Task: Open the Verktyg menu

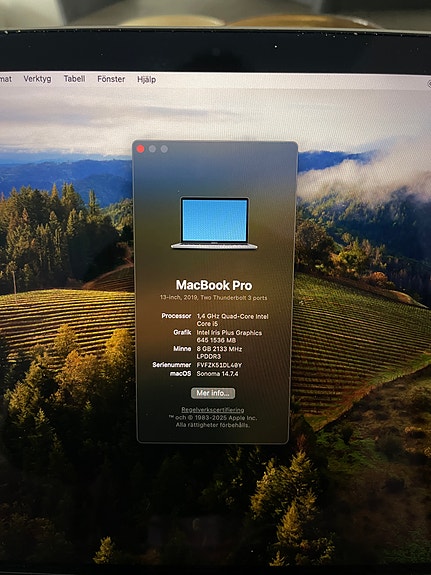Action: (37, 79)
